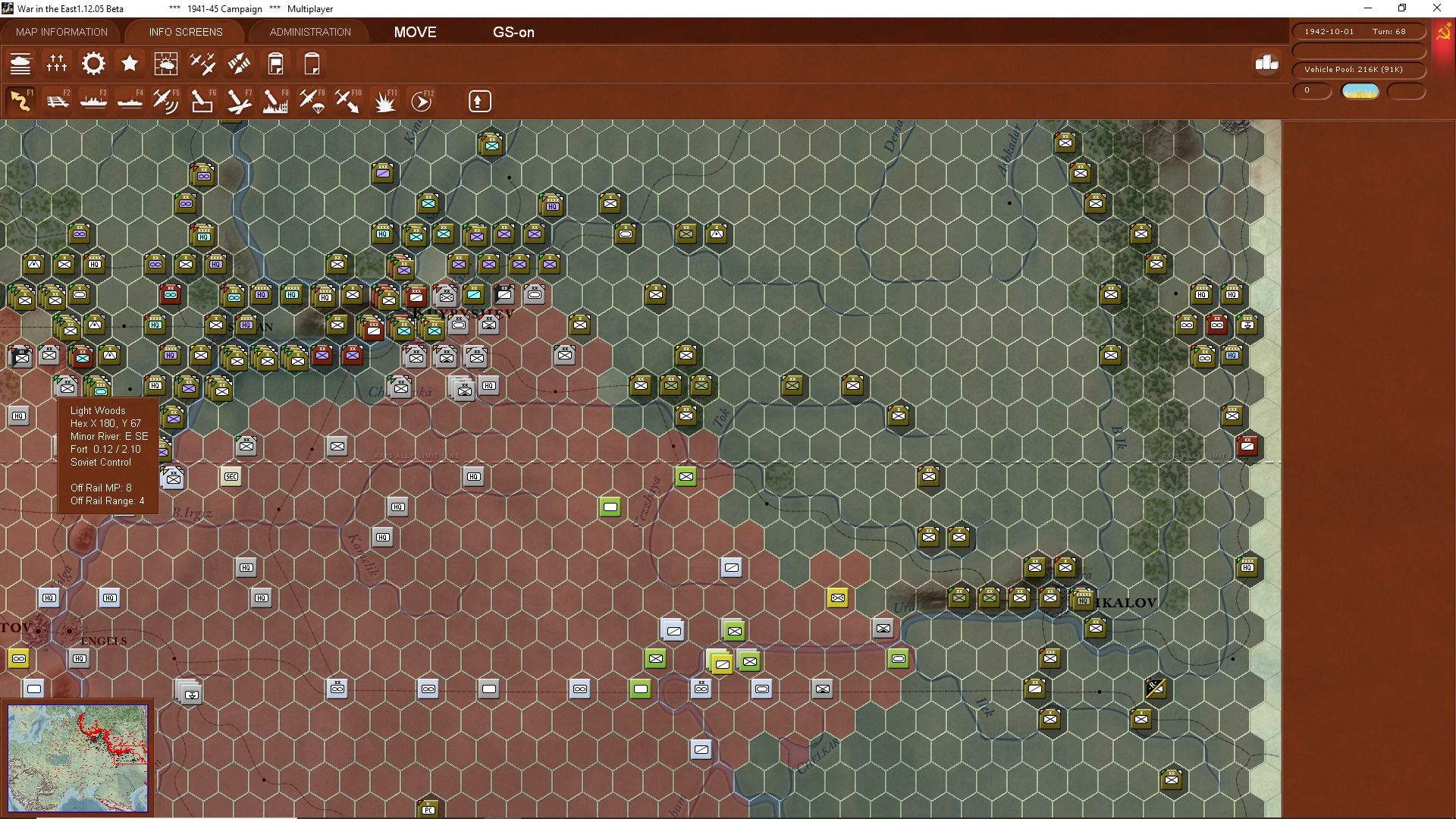Select the HQ counter beside ENGELS
Image resolution: width=1456 pixels, height=819 pixels.
coord(80,658)
